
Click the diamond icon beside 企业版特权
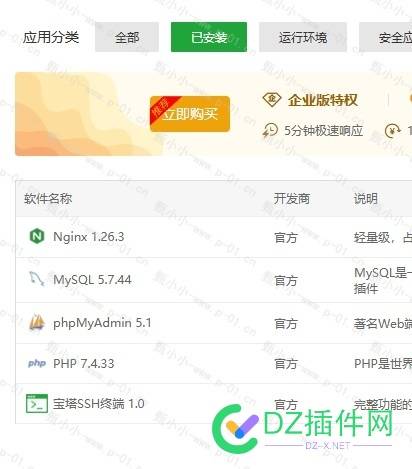(272, 100)
